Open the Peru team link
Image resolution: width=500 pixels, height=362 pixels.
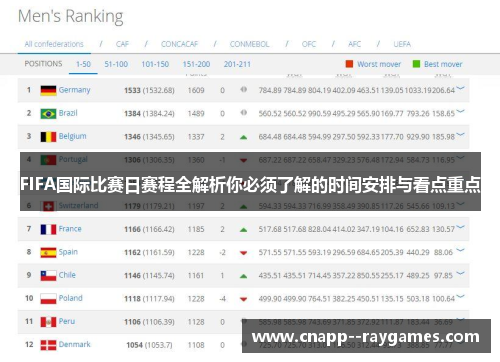tap(67, 321)
